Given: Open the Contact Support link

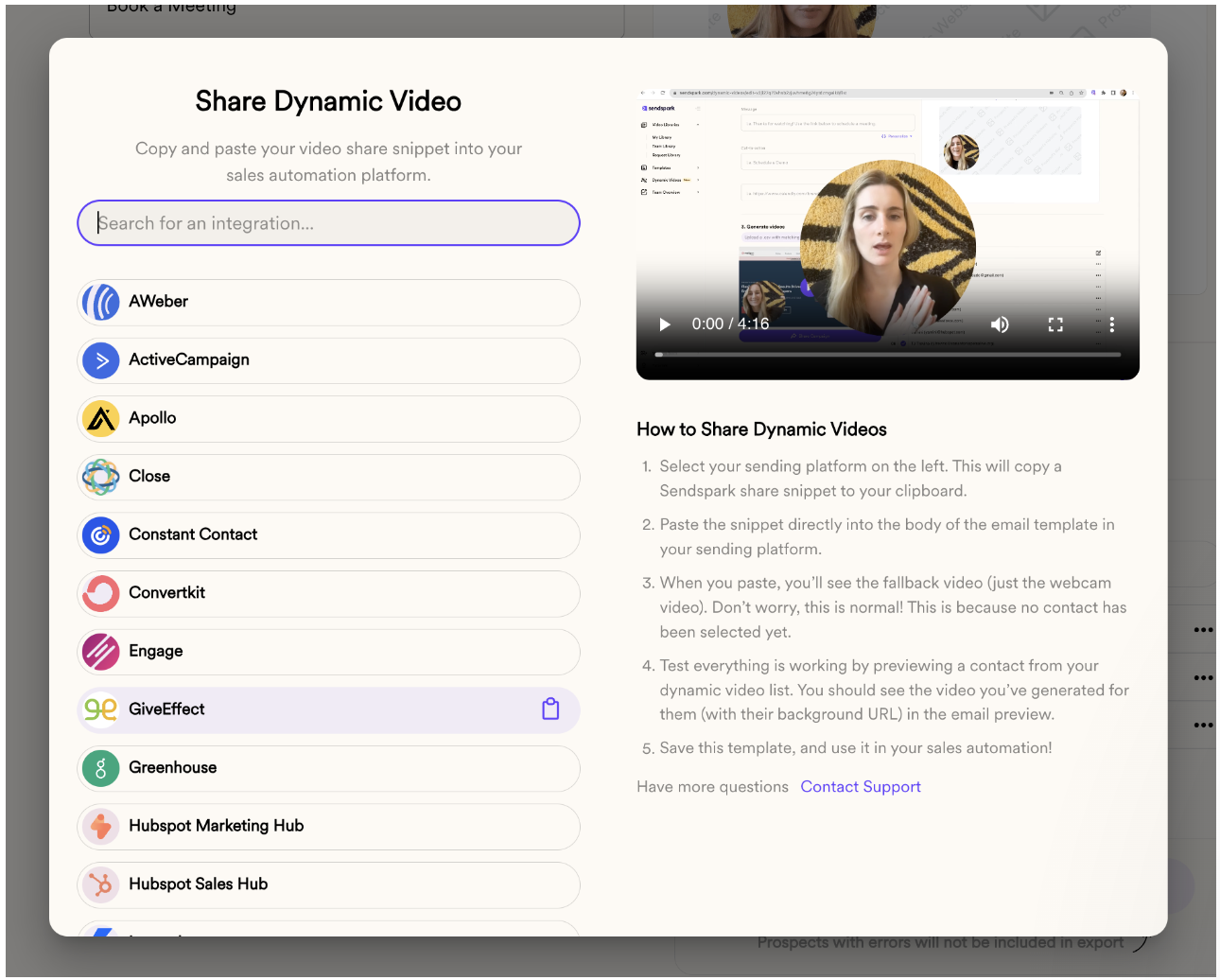Looking at the screenshot, I should coord(860,787).
